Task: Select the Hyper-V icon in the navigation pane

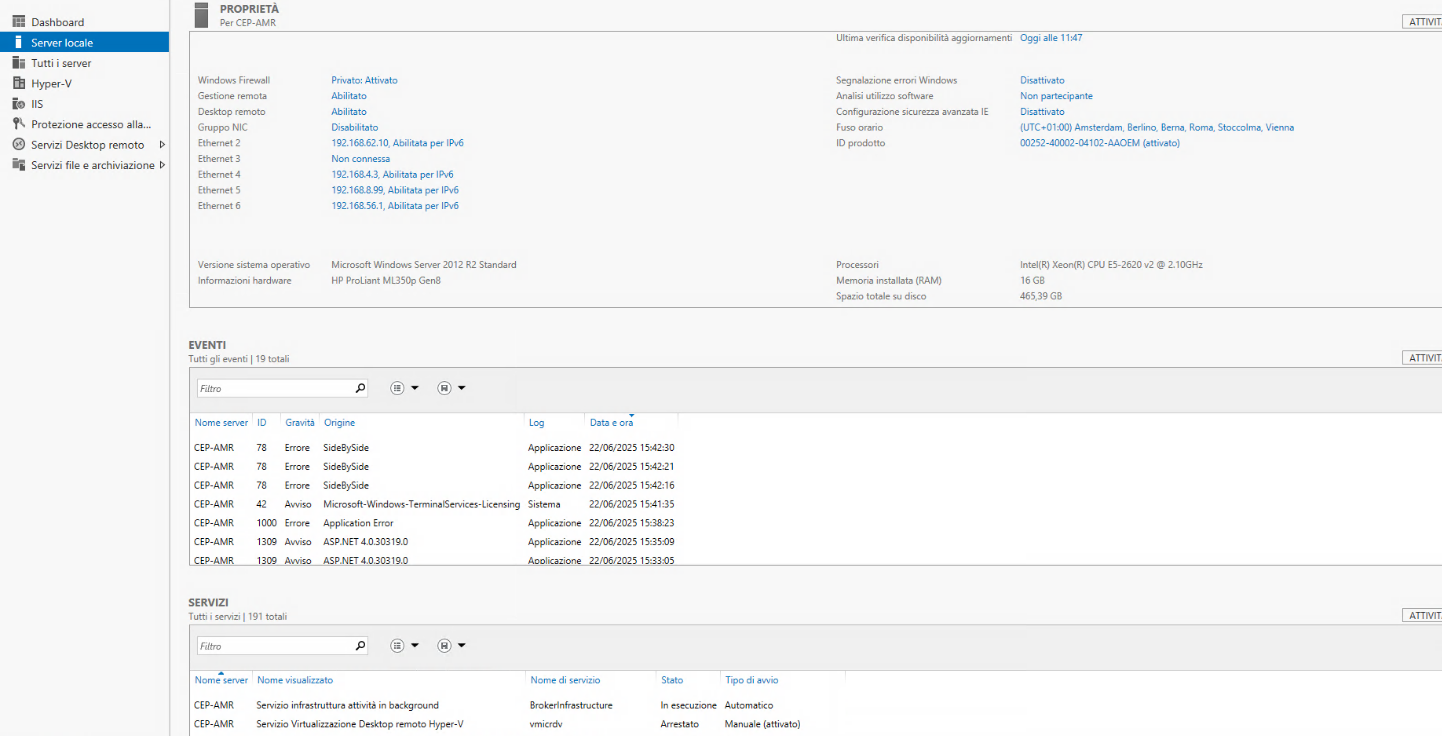Action: point(18,84)
